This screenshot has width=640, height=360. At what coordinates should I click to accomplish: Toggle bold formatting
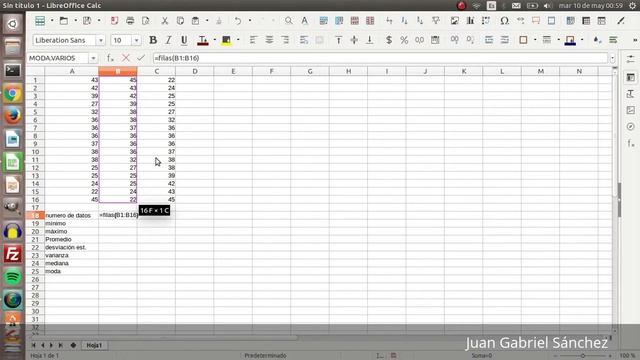click(x=153, y=40)
